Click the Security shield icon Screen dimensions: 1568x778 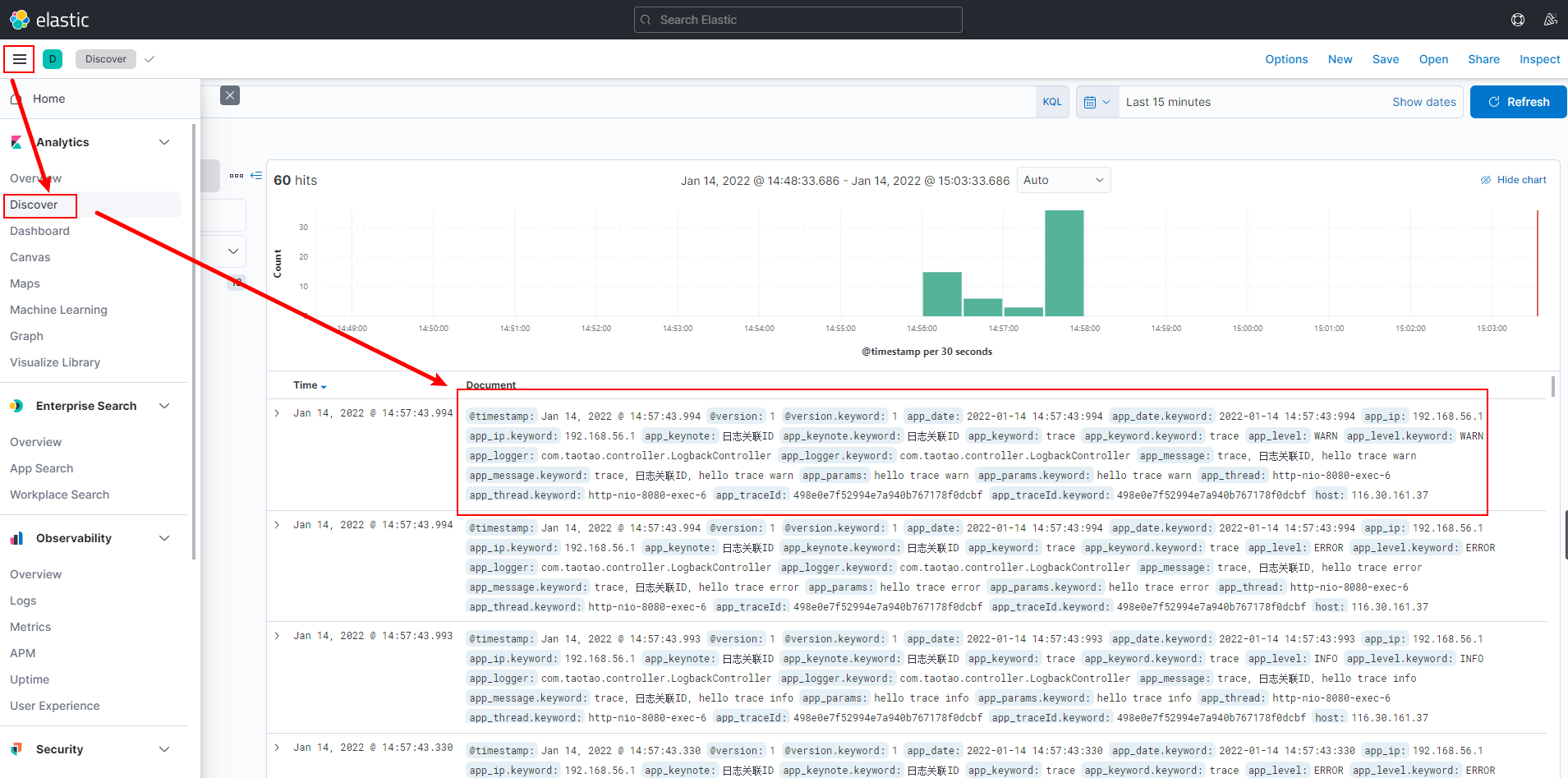point(16,749)
